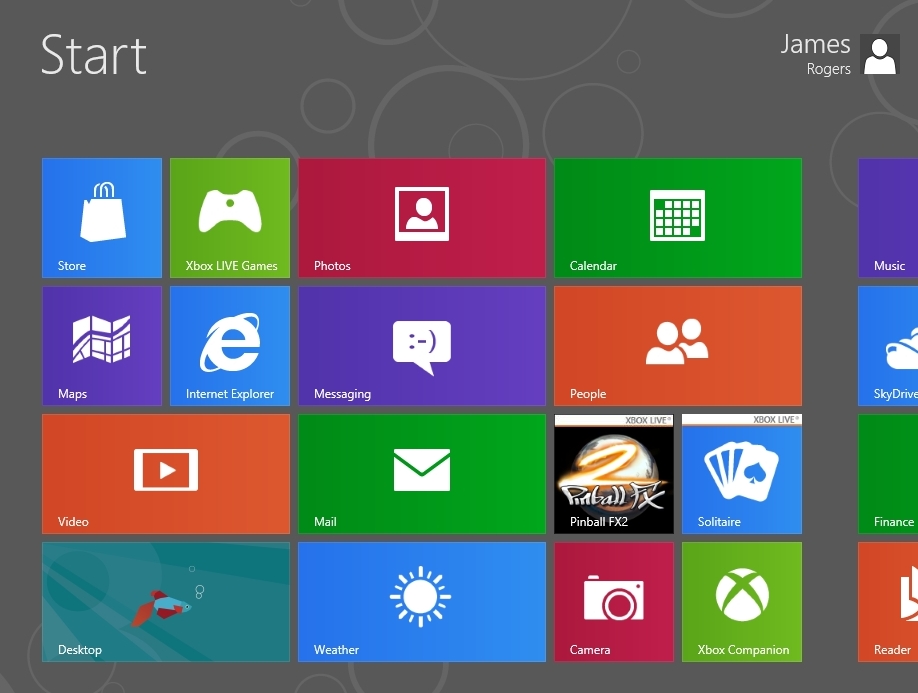Open the Music tile
918x693 pixels.
click(x=888, y=218)
